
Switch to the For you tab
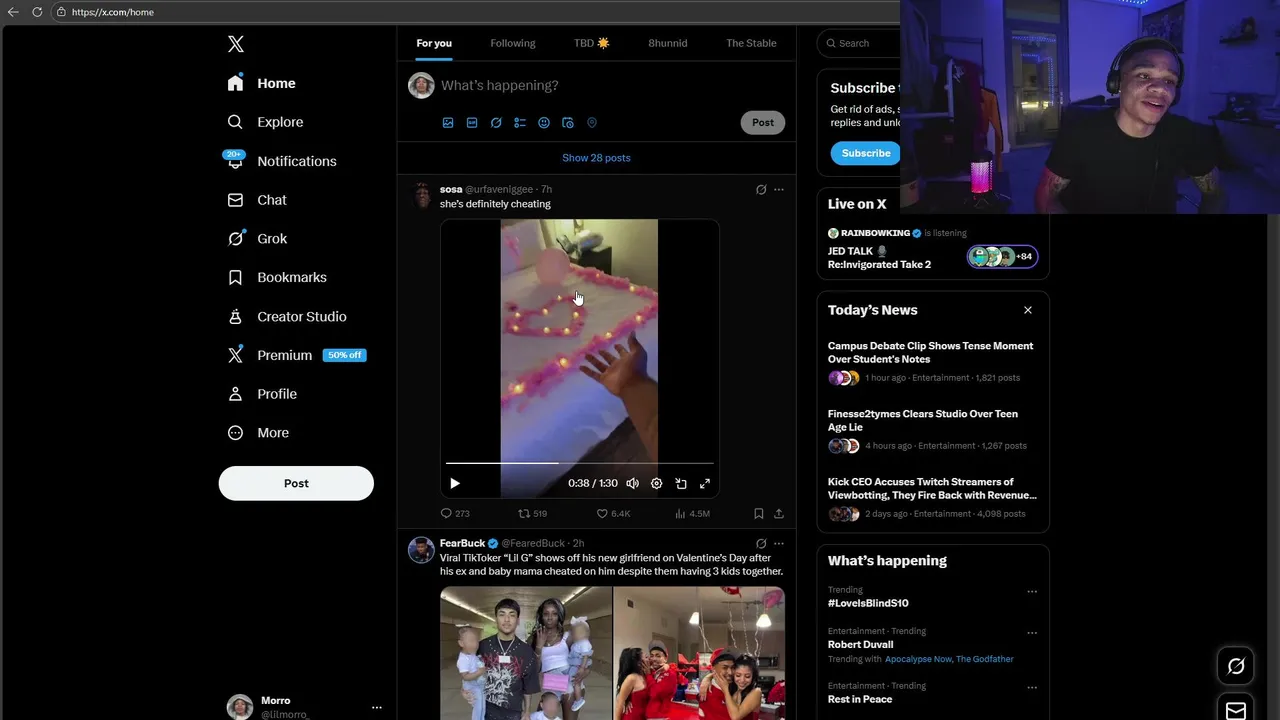(x=434, y=43)
